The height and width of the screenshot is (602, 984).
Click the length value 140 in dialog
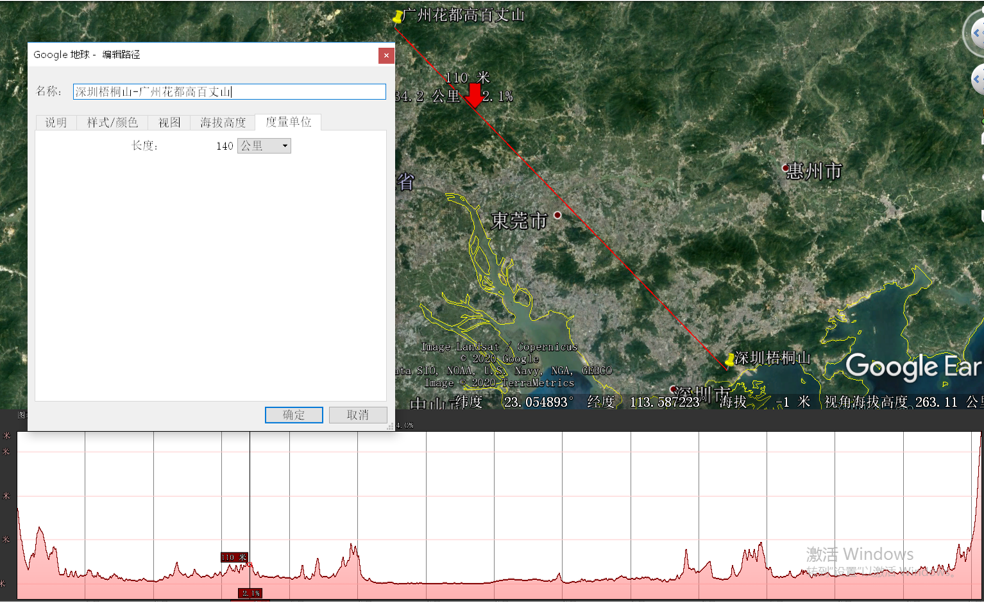[225, 146]
